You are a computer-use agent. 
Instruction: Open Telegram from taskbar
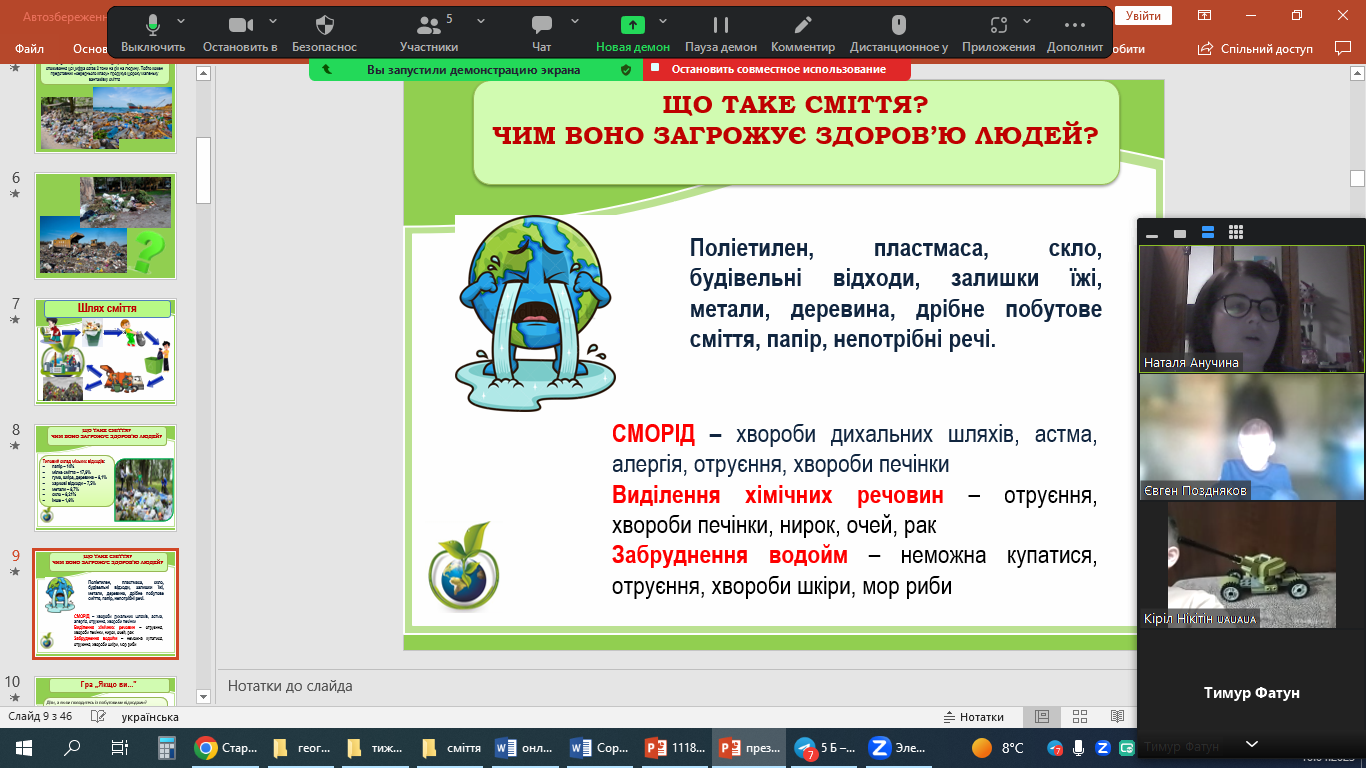pos(825,747)
